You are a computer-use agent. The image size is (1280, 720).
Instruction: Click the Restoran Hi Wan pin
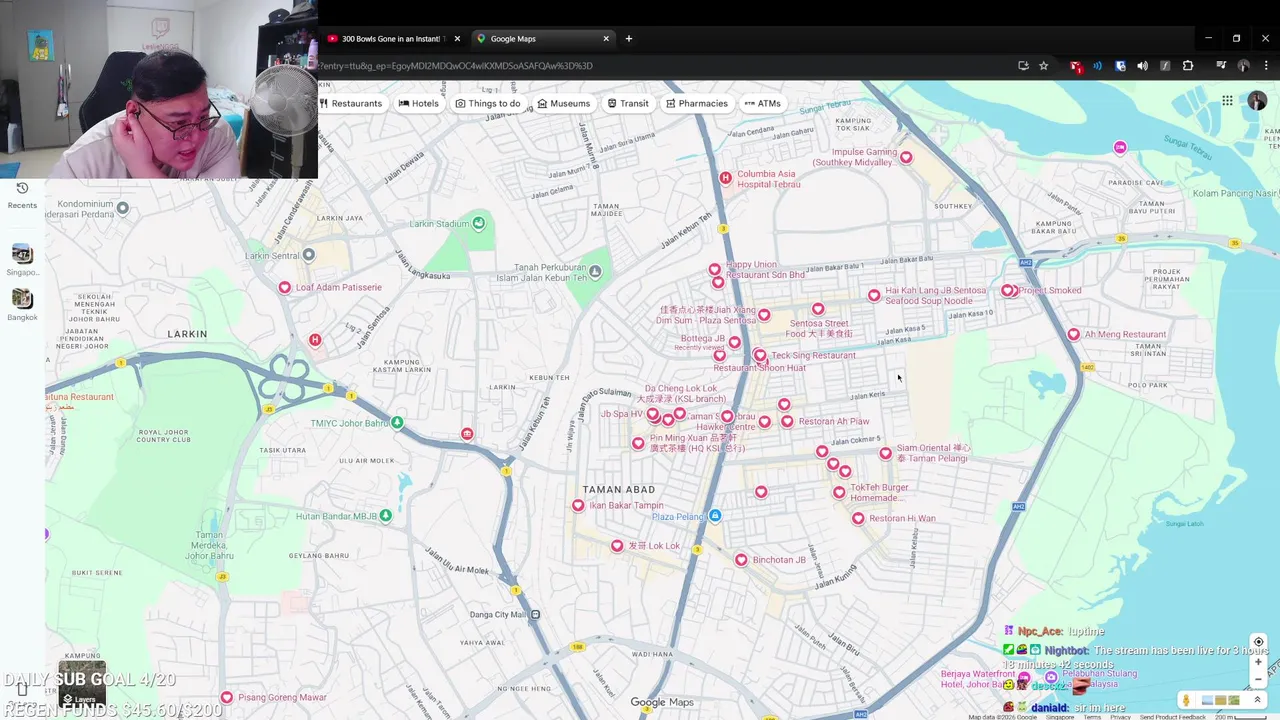(858, 519)
